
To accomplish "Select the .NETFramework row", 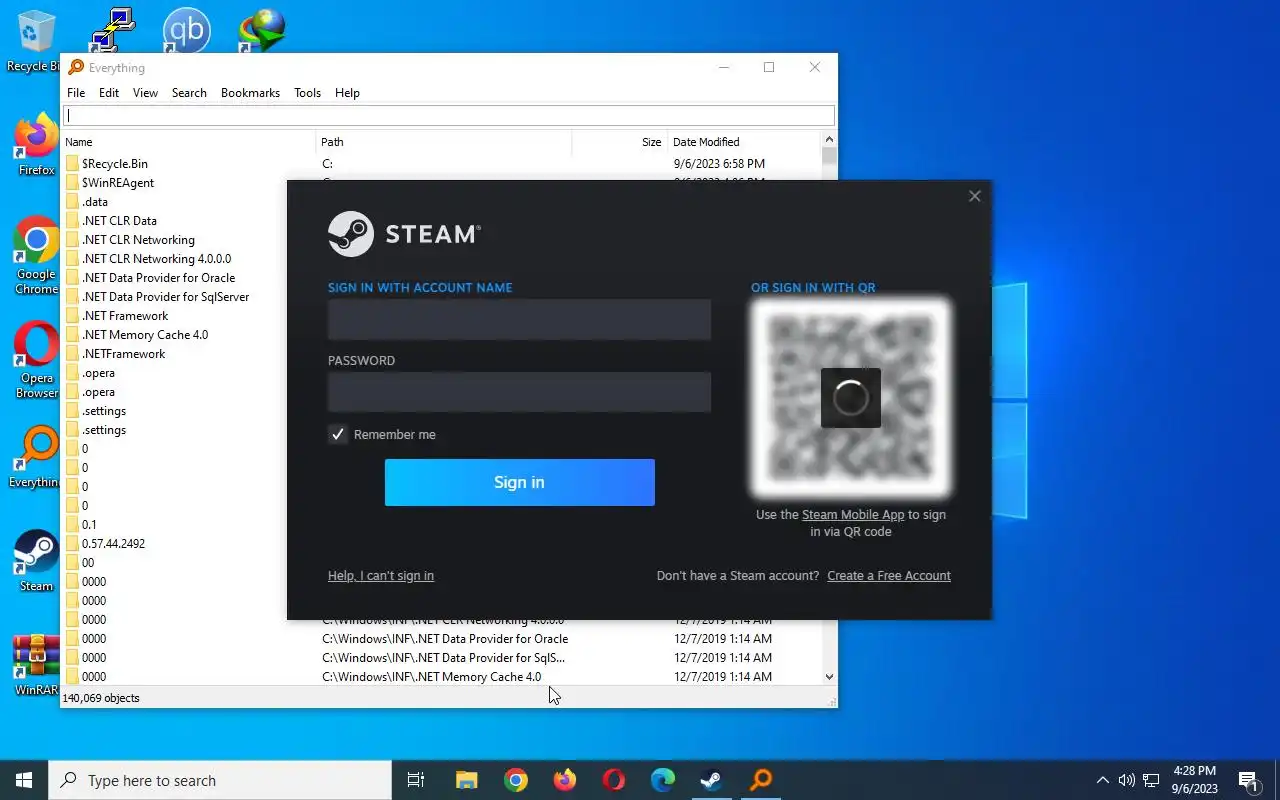I will click(123, 354).
